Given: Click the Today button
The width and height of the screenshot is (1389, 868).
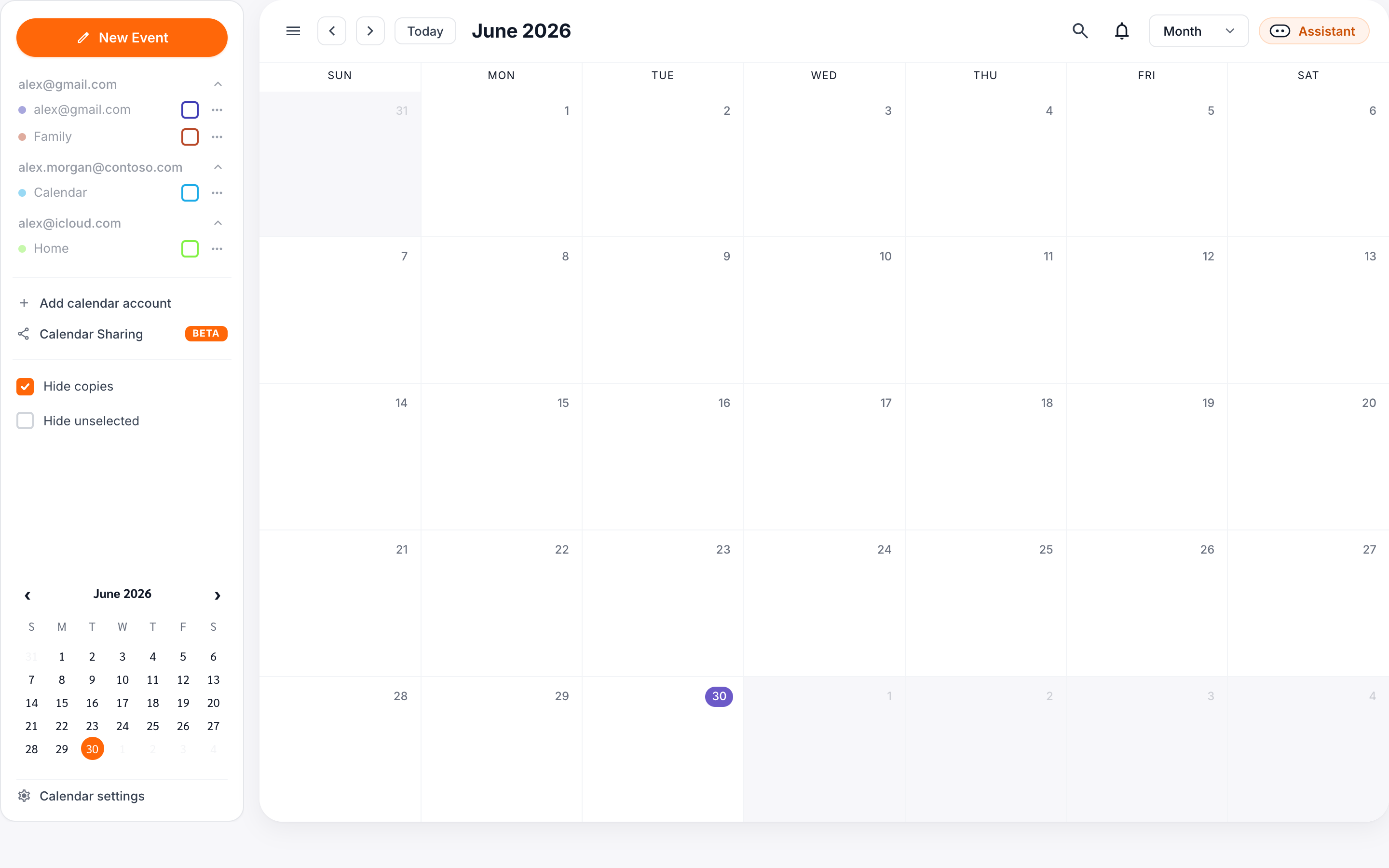Looking at the screenshot, I should 425,31.
